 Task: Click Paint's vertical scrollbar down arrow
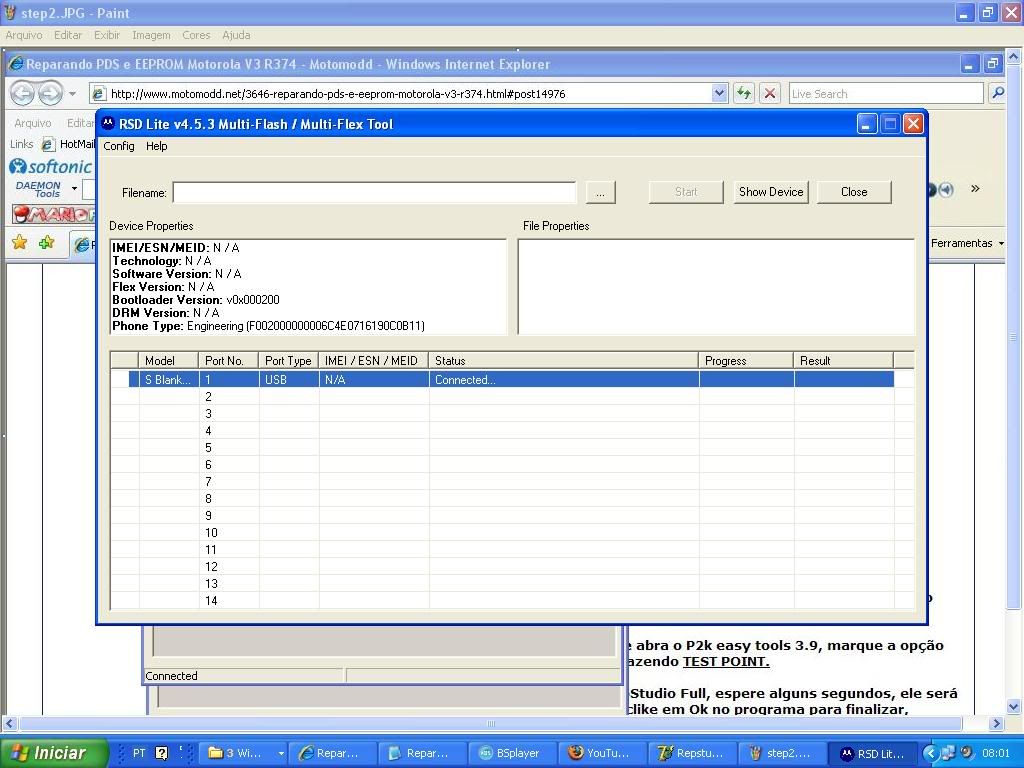click(1013, 707)
